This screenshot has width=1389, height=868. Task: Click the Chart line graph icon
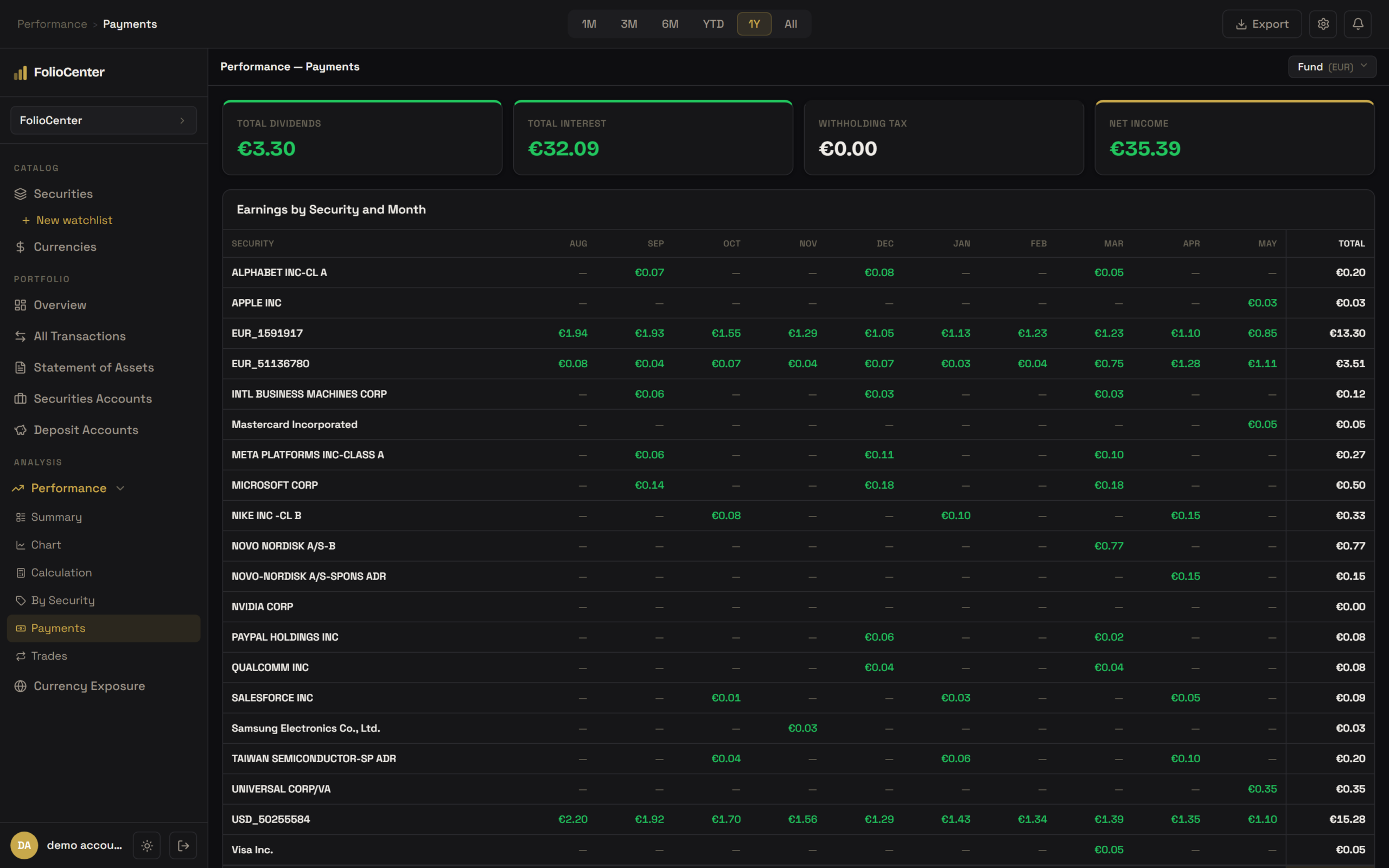pyautogui.click(x=21, y=545)
